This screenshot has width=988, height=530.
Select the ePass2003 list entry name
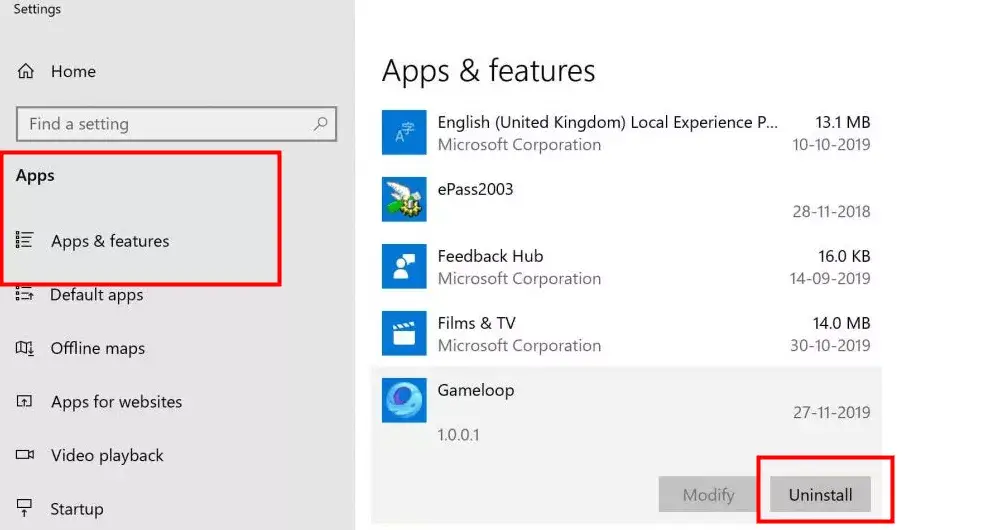[475, 189]
